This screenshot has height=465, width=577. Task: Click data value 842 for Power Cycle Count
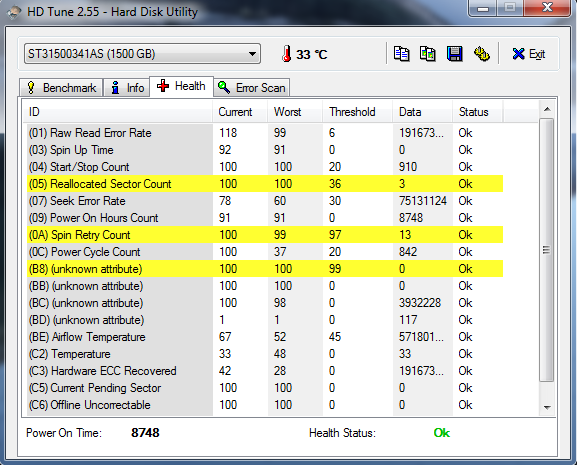click(x=408, y=252)
